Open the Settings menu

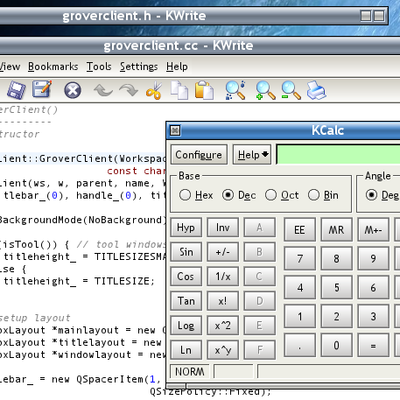coord(139,66)
